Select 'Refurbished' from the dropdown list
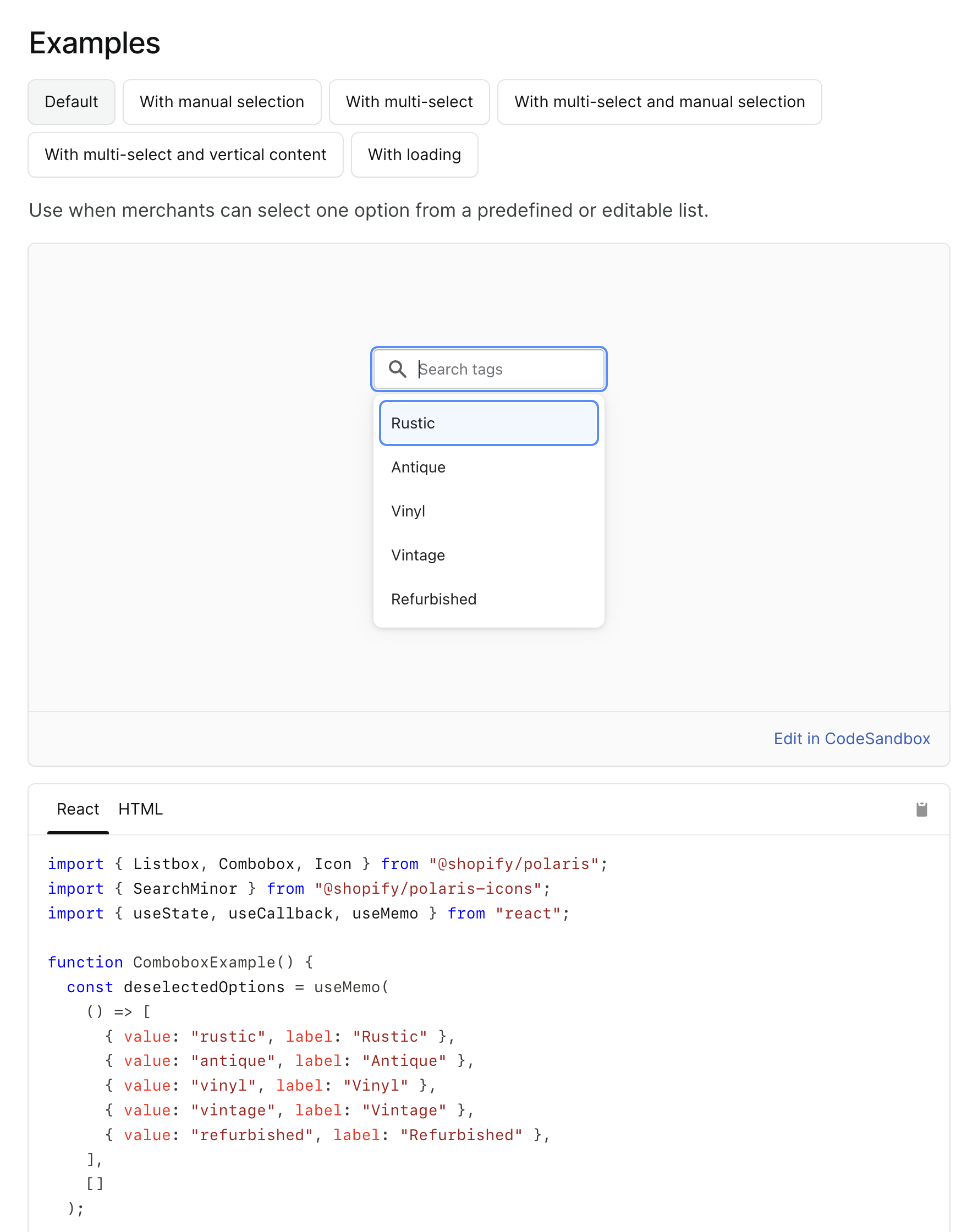 (x=488, y=599)
